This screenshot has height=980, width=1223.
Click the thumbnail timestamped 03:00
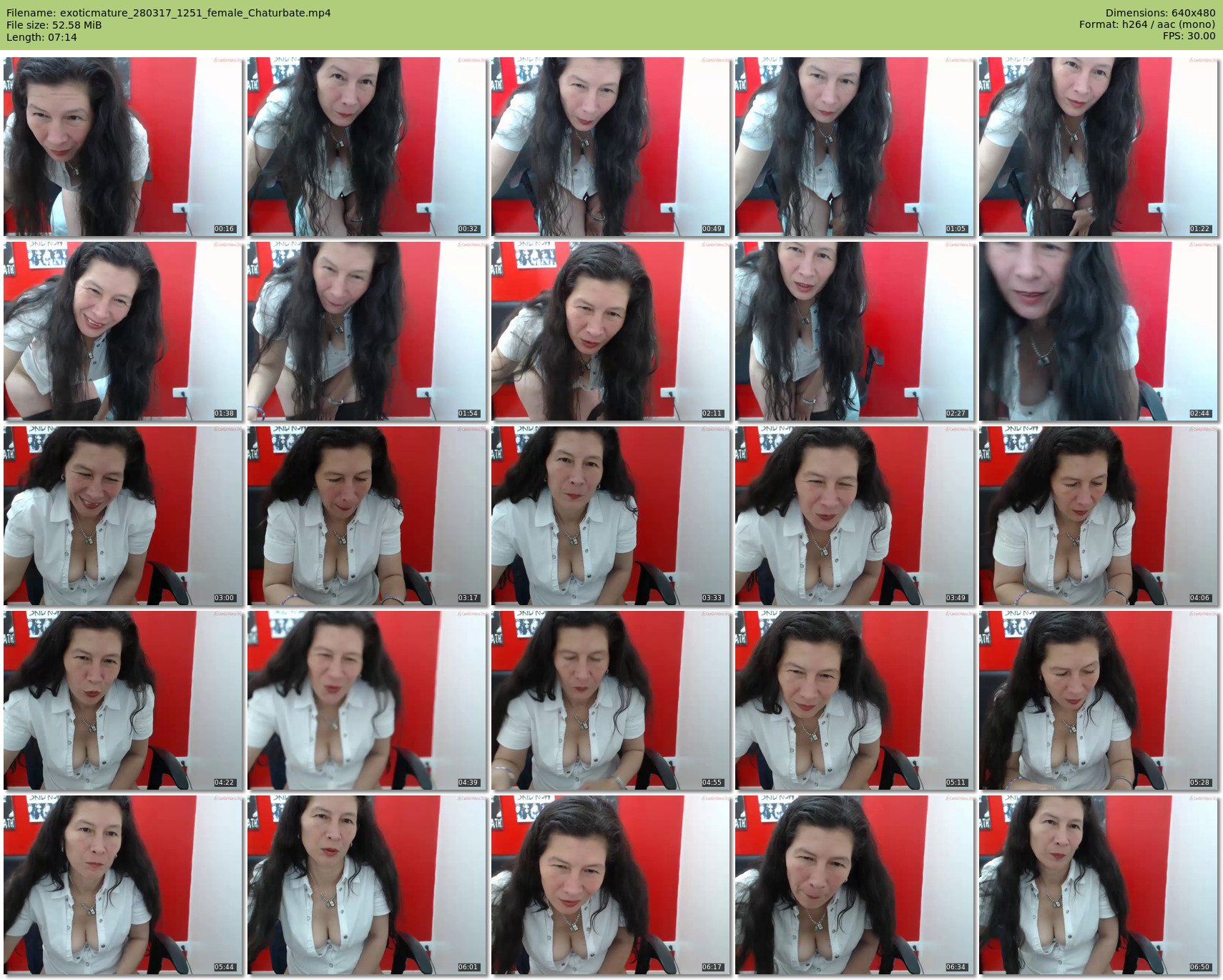pyautogui.click(x=123, y=516)
